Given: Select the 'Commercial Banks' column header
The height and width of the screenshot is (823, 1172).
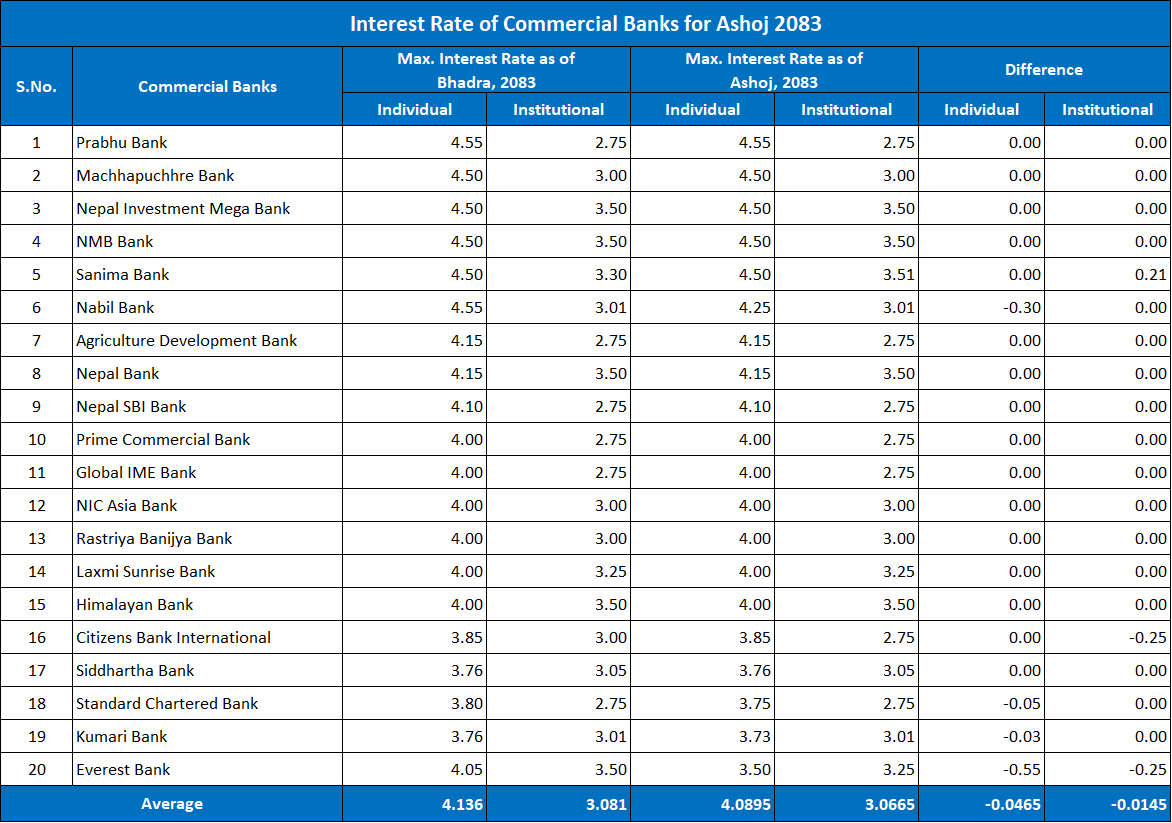Looking at the screenshot, I should [x=207, y=86].
